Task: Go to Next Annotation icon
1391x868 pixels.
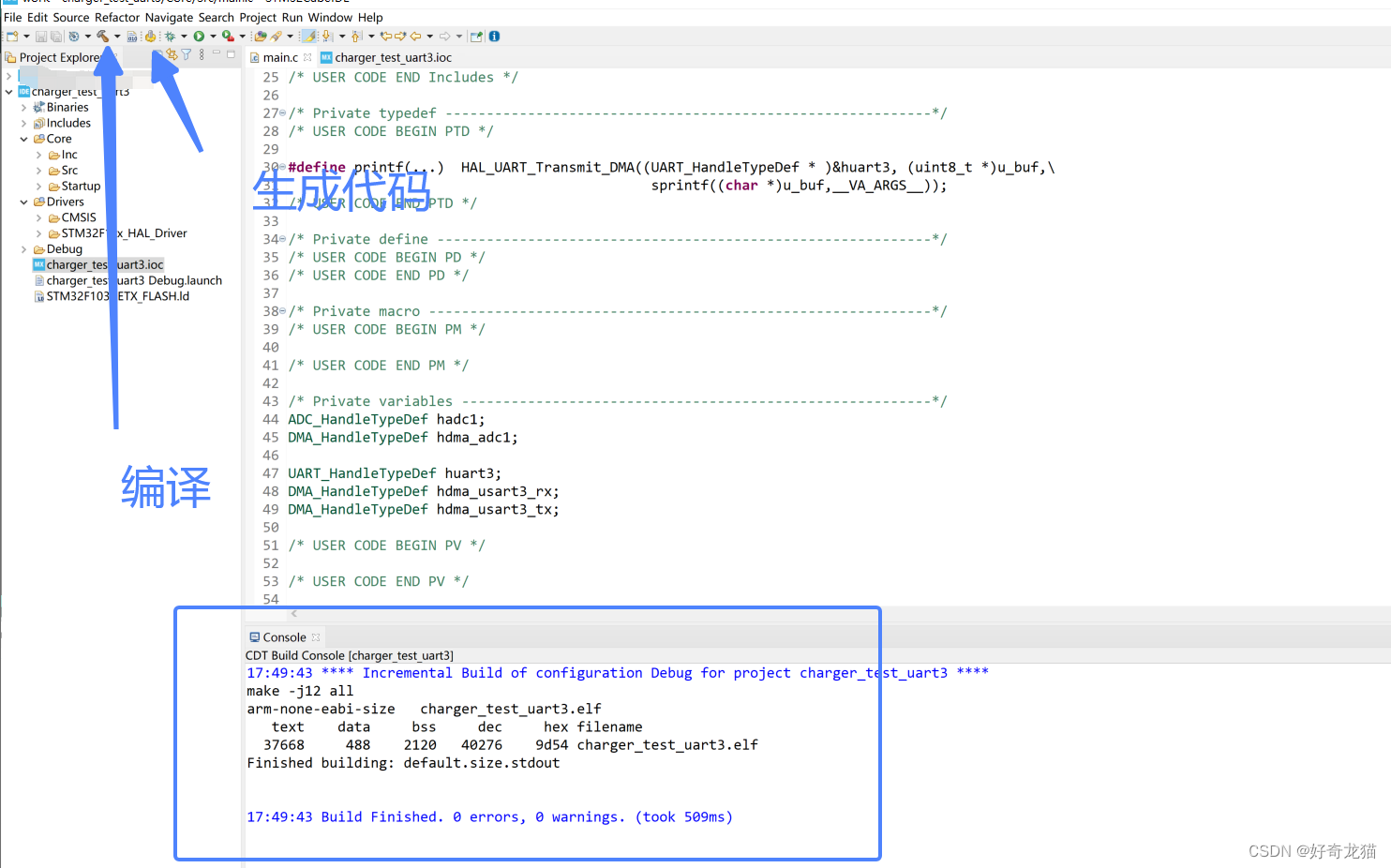Action: (327, 37)
